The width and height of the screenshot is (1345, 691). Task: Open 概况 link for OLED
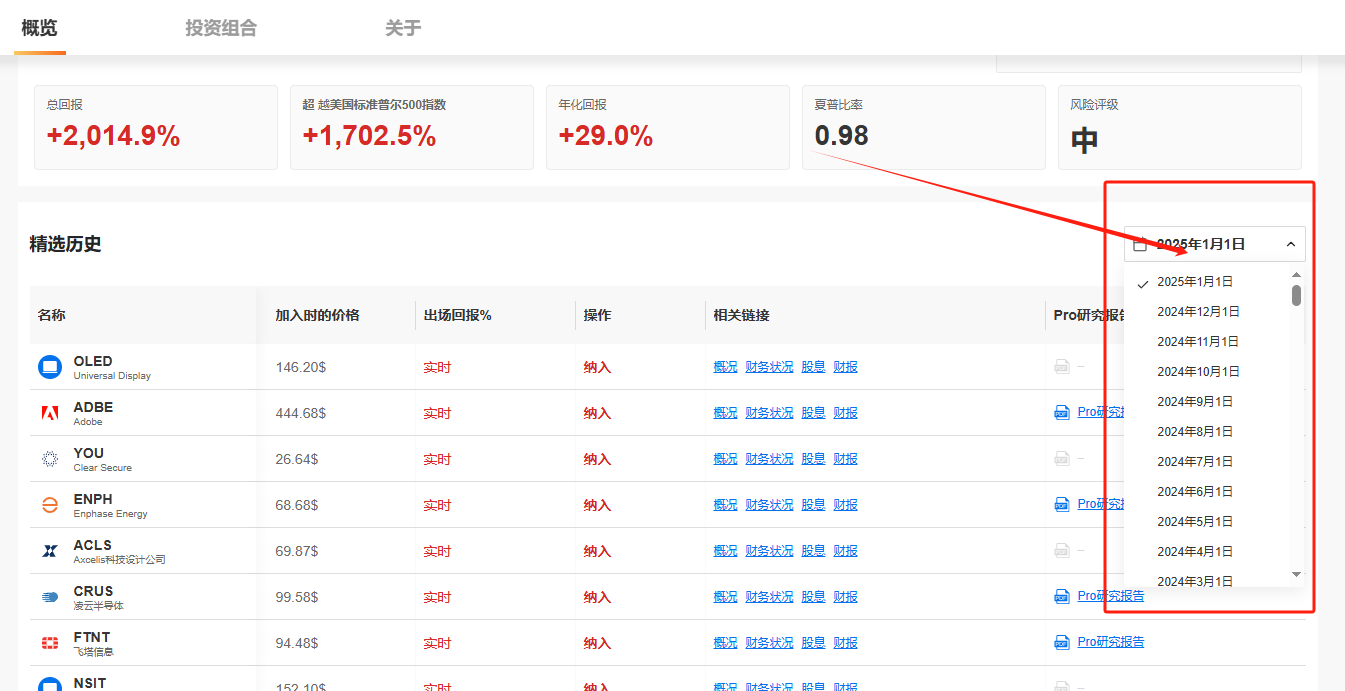click(725, 367)
